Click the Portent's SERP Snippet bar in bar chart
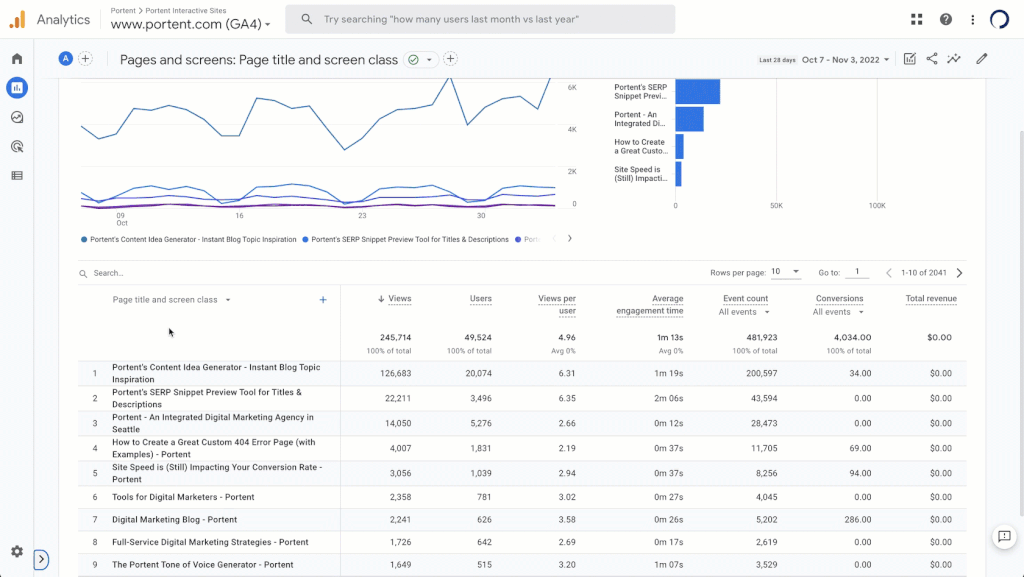The height and width of the screenshot is (577, 1024). point(697,91)
